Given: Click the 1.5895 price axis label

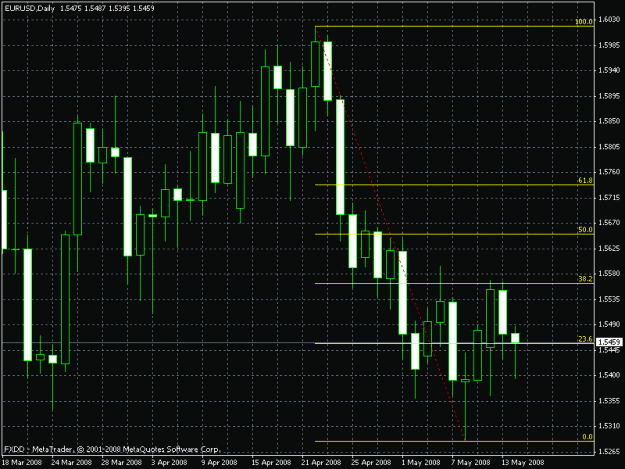Looking at the screenshot, I should [x=609, y=96].
